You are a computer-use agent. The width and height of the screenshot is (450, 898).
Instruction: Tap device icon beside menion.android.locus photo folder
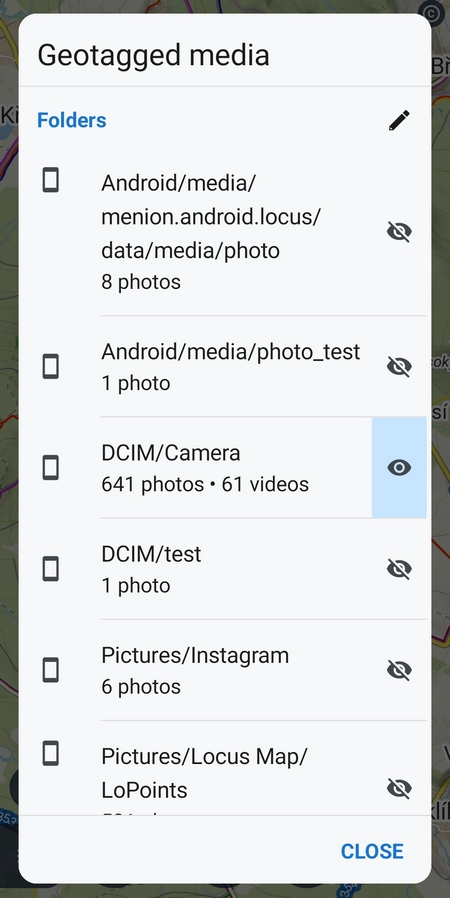coord(51,180)
